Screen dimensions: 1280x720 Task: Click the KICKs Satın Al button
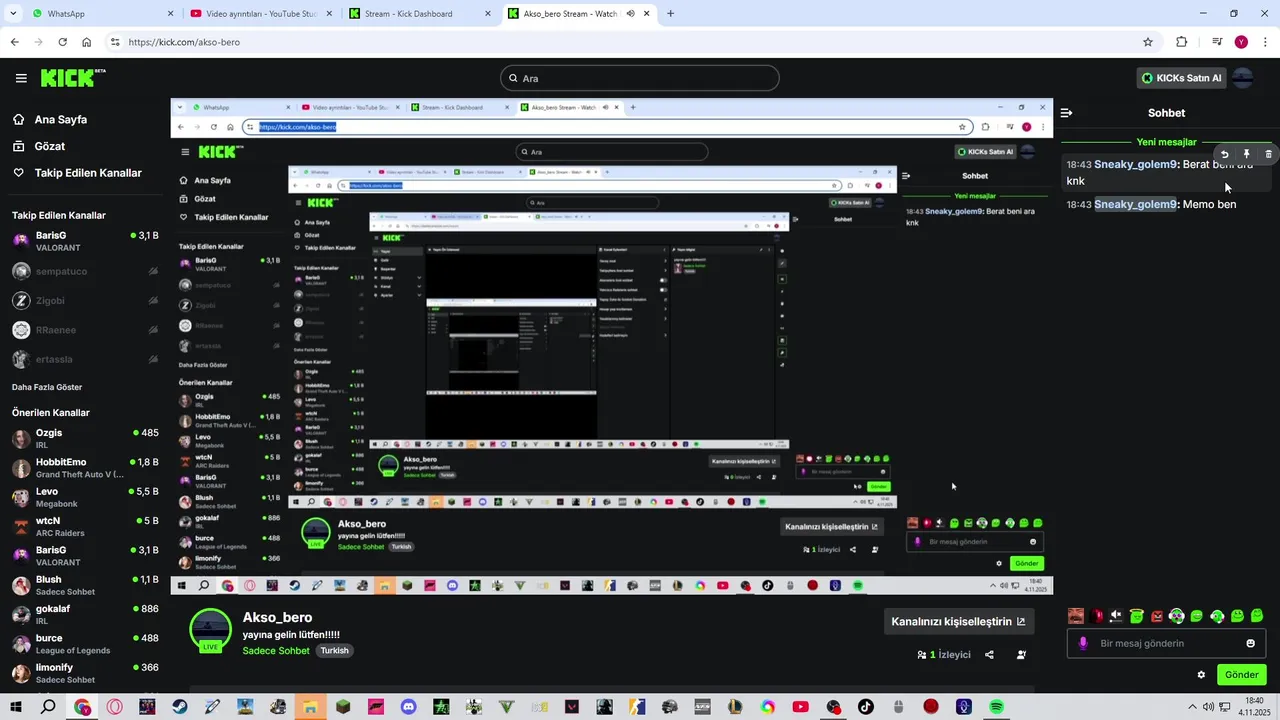(1181, 78)
